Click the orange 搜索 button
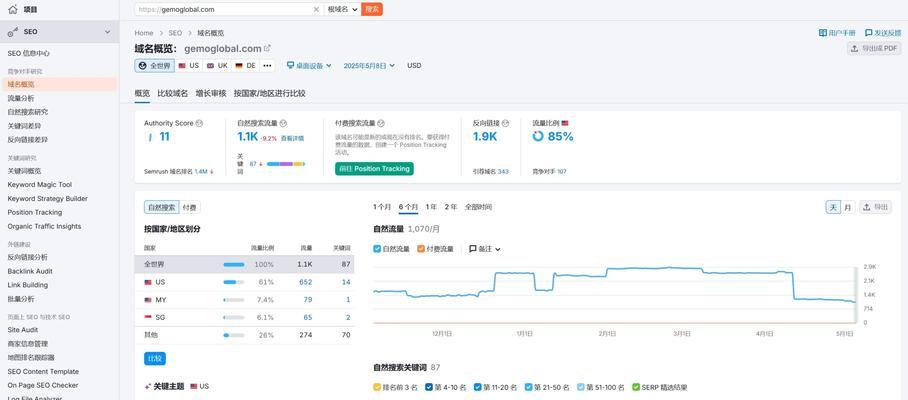Screen dimensions: 908x400 [372, 9]
